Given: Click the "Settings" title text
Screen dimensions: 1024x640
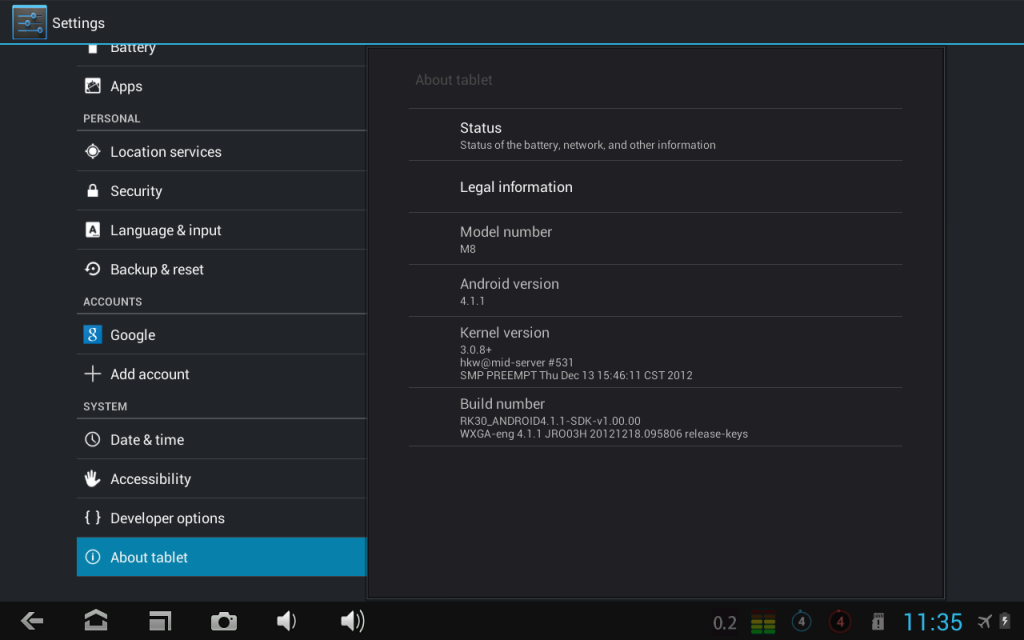Looking at the screenshot, I should (78, 23).
